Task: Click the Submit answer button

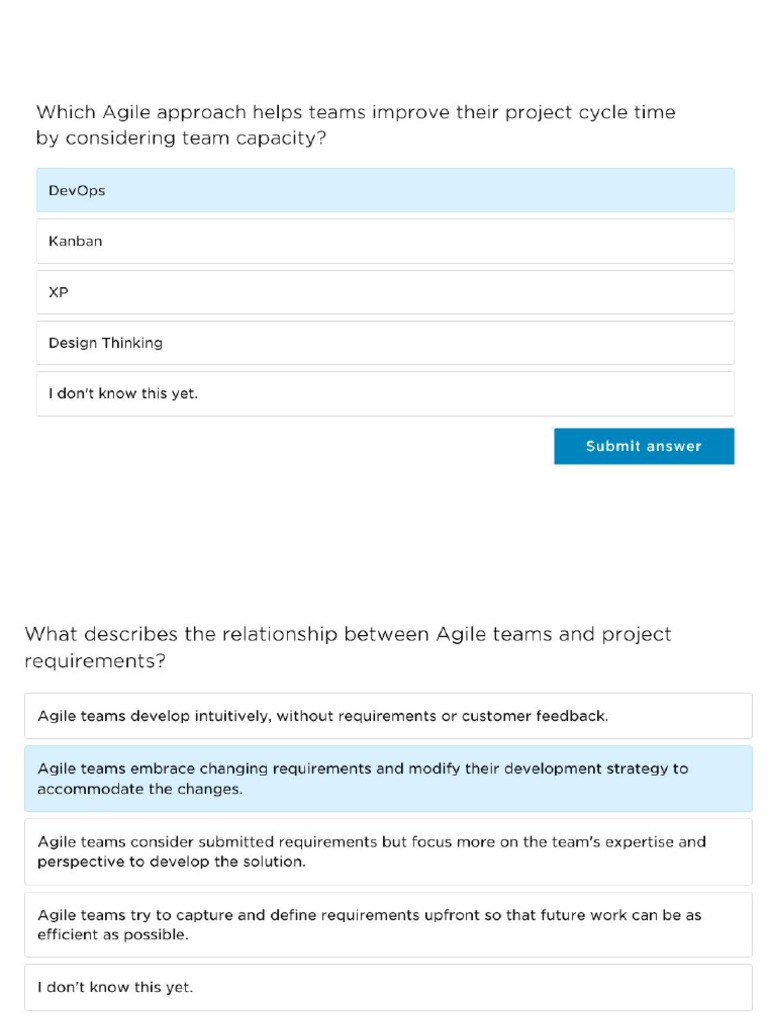Action: click(644, 446)
